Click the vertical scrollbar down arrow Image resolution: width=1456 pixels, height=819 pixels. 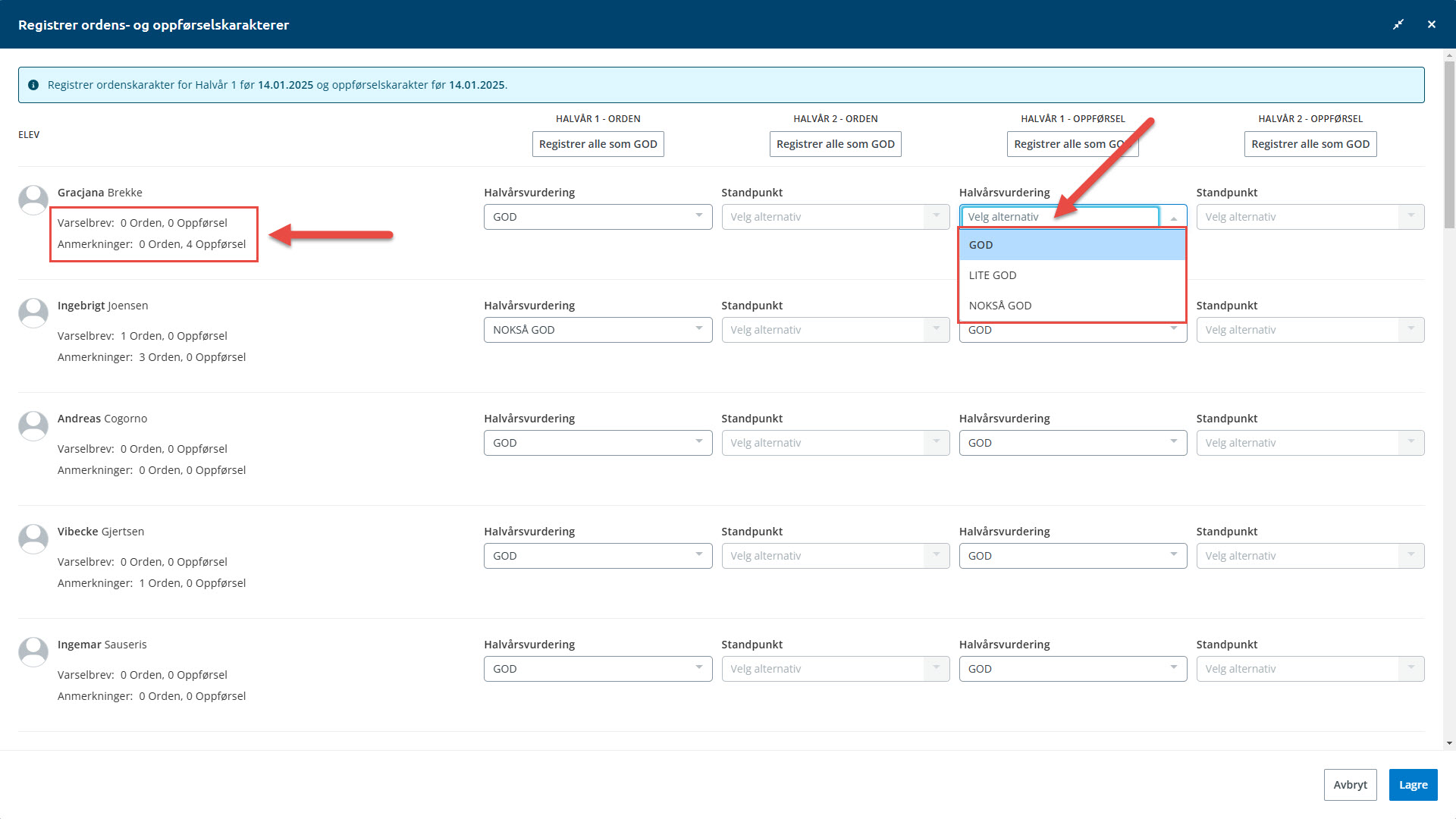[1449, 743]
